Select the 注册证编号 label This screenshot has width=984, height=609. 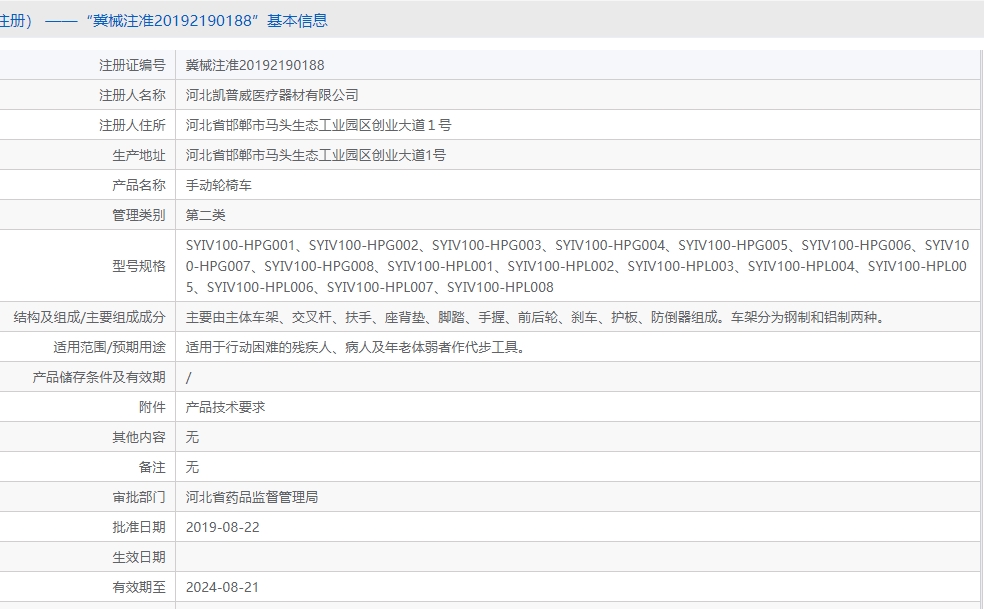132,65
